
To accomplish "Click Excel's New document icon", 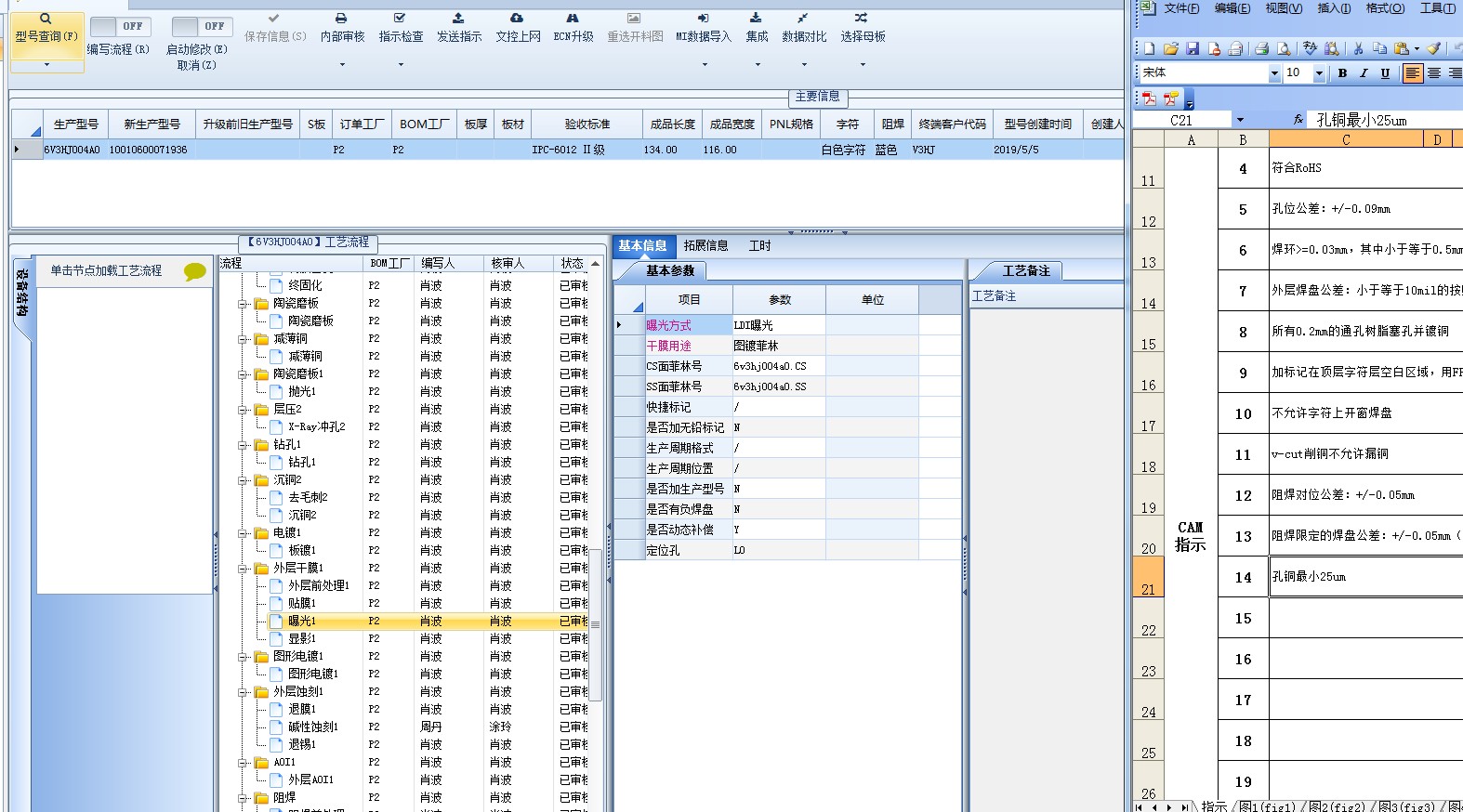I will click(x=1150, y=48).
